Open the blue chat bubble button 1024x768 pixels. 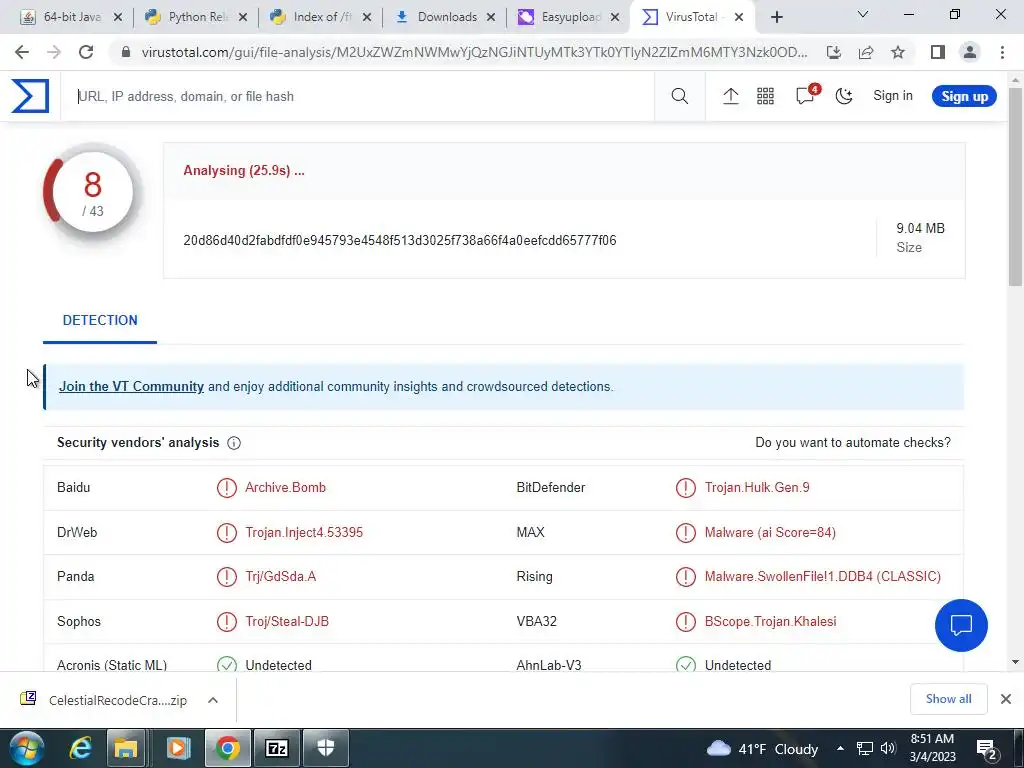(x=961, y=625)
